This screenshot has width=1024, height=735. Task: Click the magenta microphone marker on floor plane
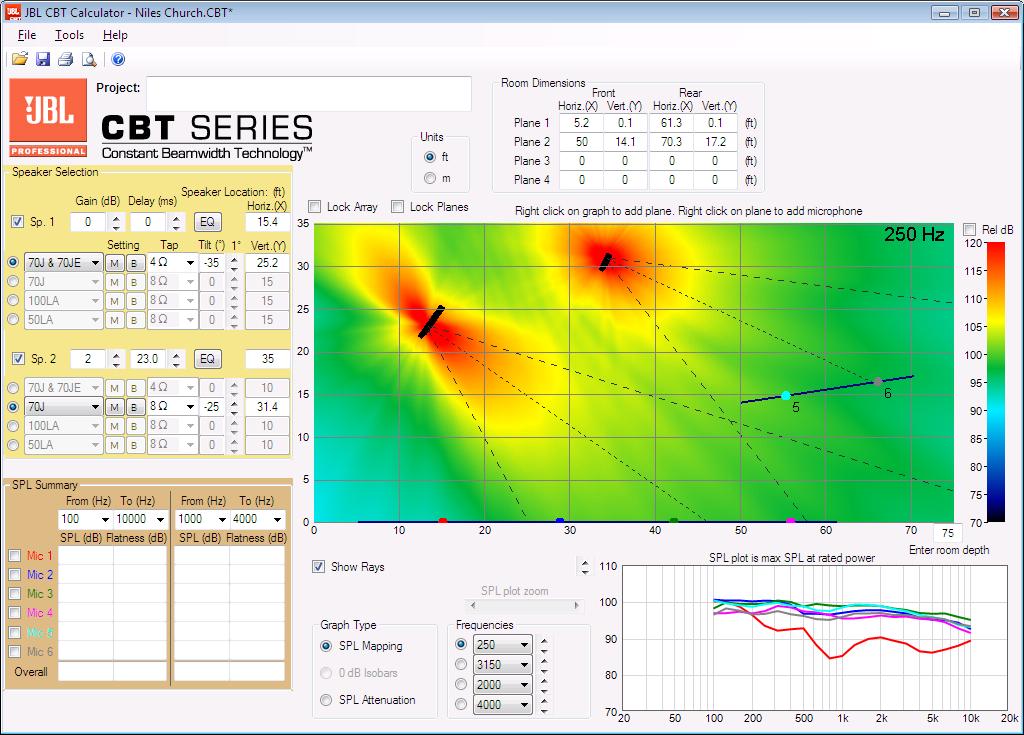(x=791, y=521)
